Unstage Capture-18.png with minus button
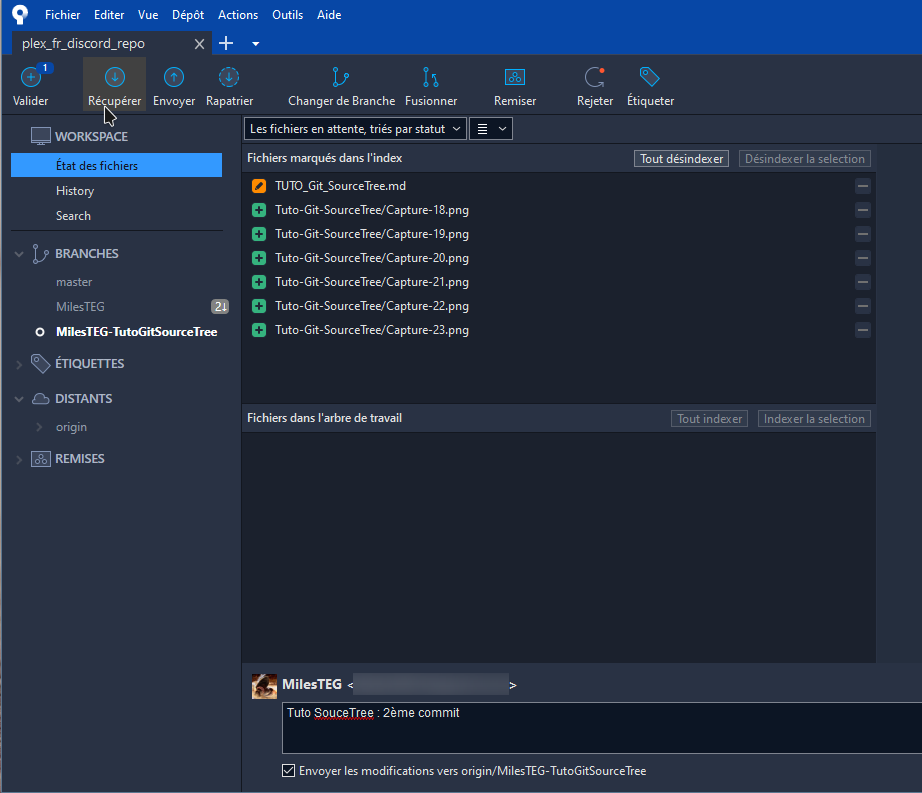The width and height of the screenshot is (922, 793). point(863,210)
